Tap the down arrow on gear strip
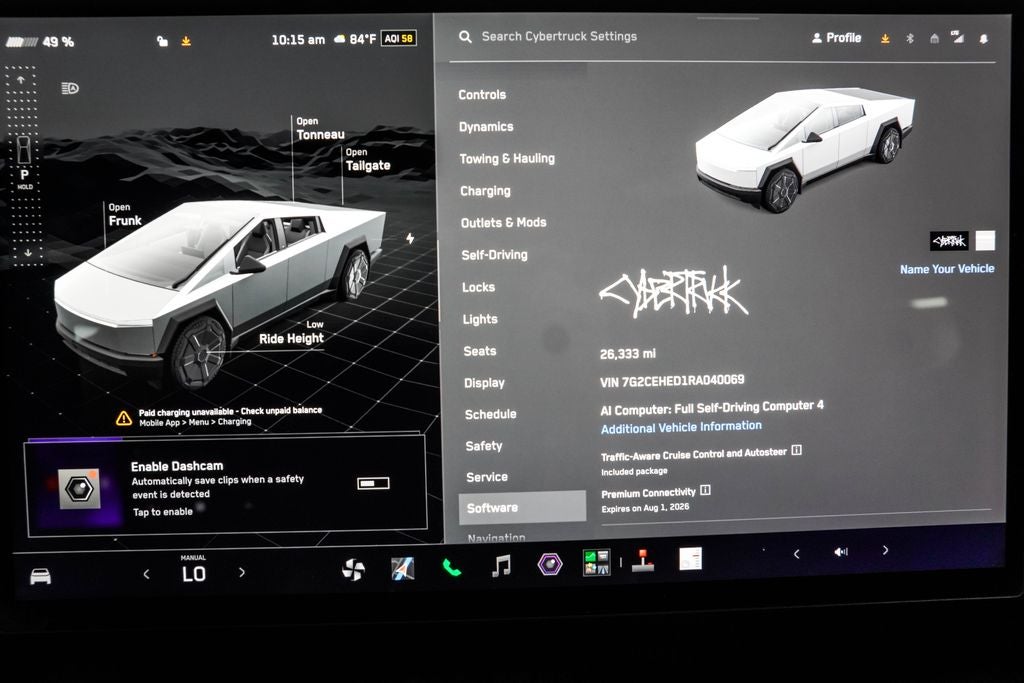Screen dimensions: 1024x683 click(x=28, y=252)
